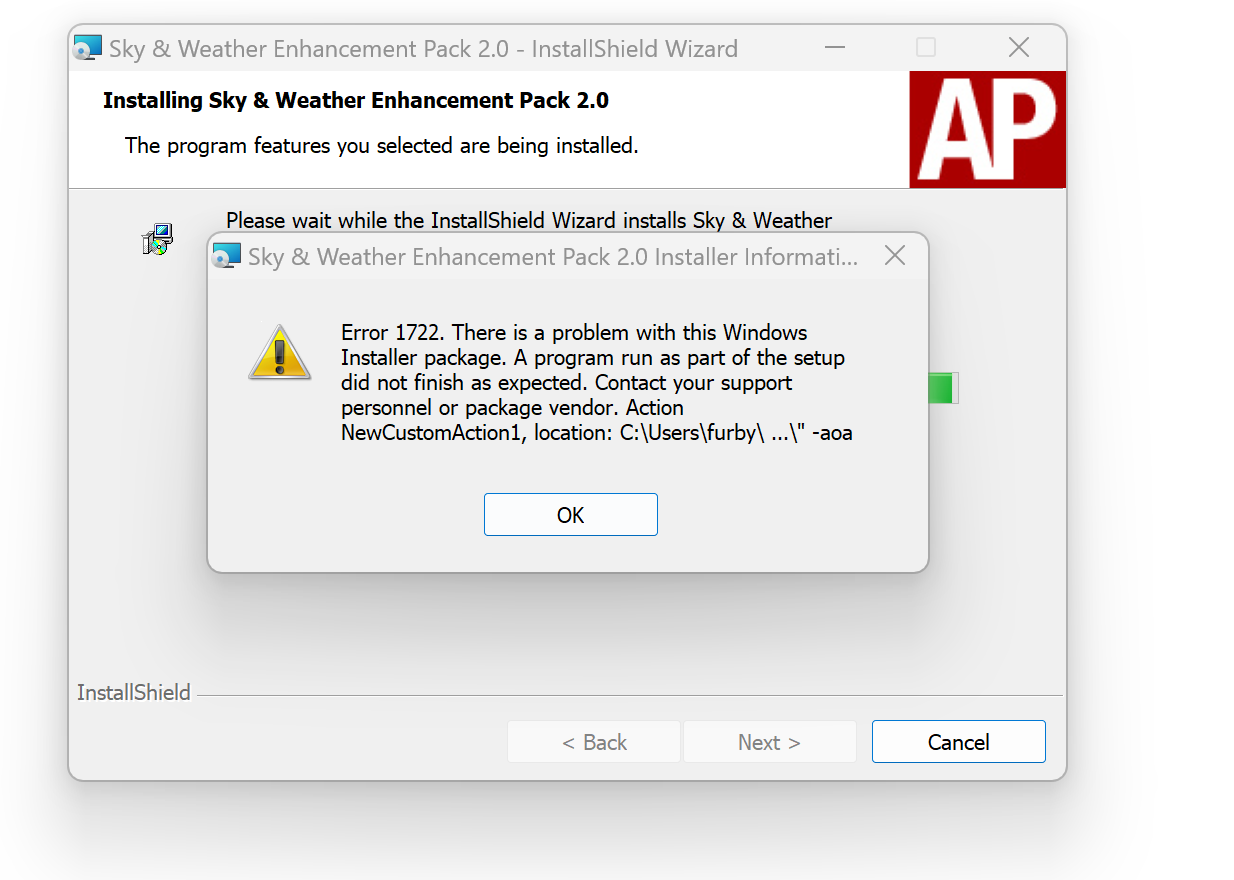The height and width of the screenshot is (880, 1234).
Task: Click the error dialog title text
Action: coord(553,257)
